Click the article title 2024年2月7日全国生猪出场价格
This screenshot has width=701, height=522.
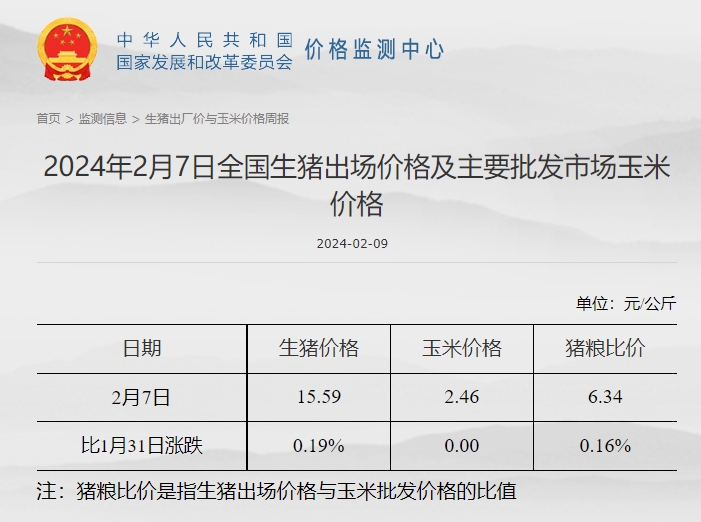click(x=357, y=185)
